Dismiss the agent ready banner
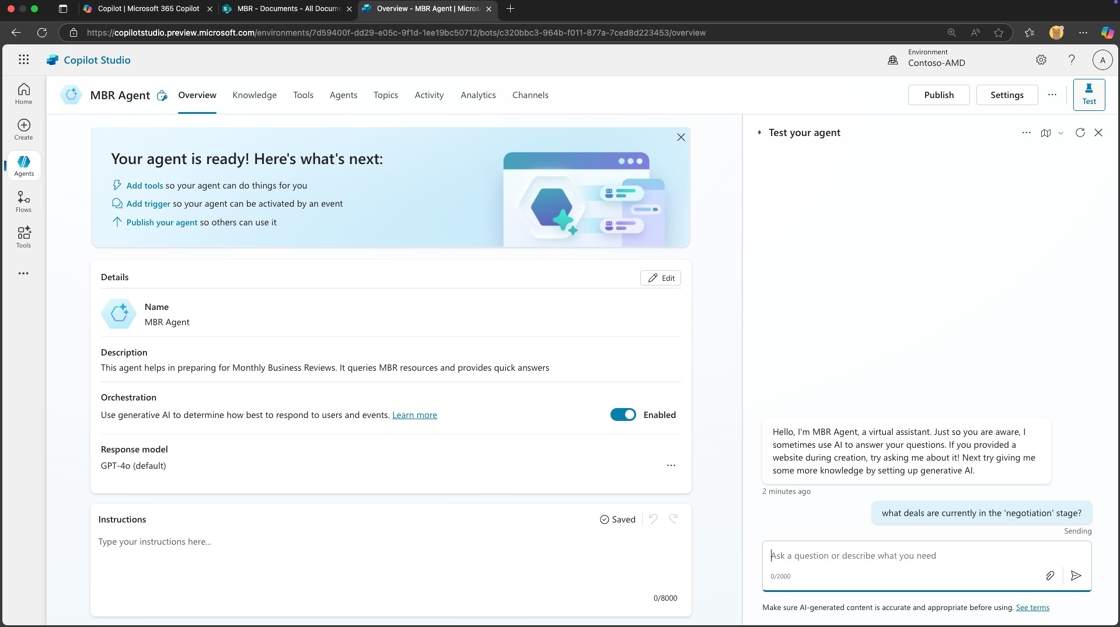 coord(681,137)
